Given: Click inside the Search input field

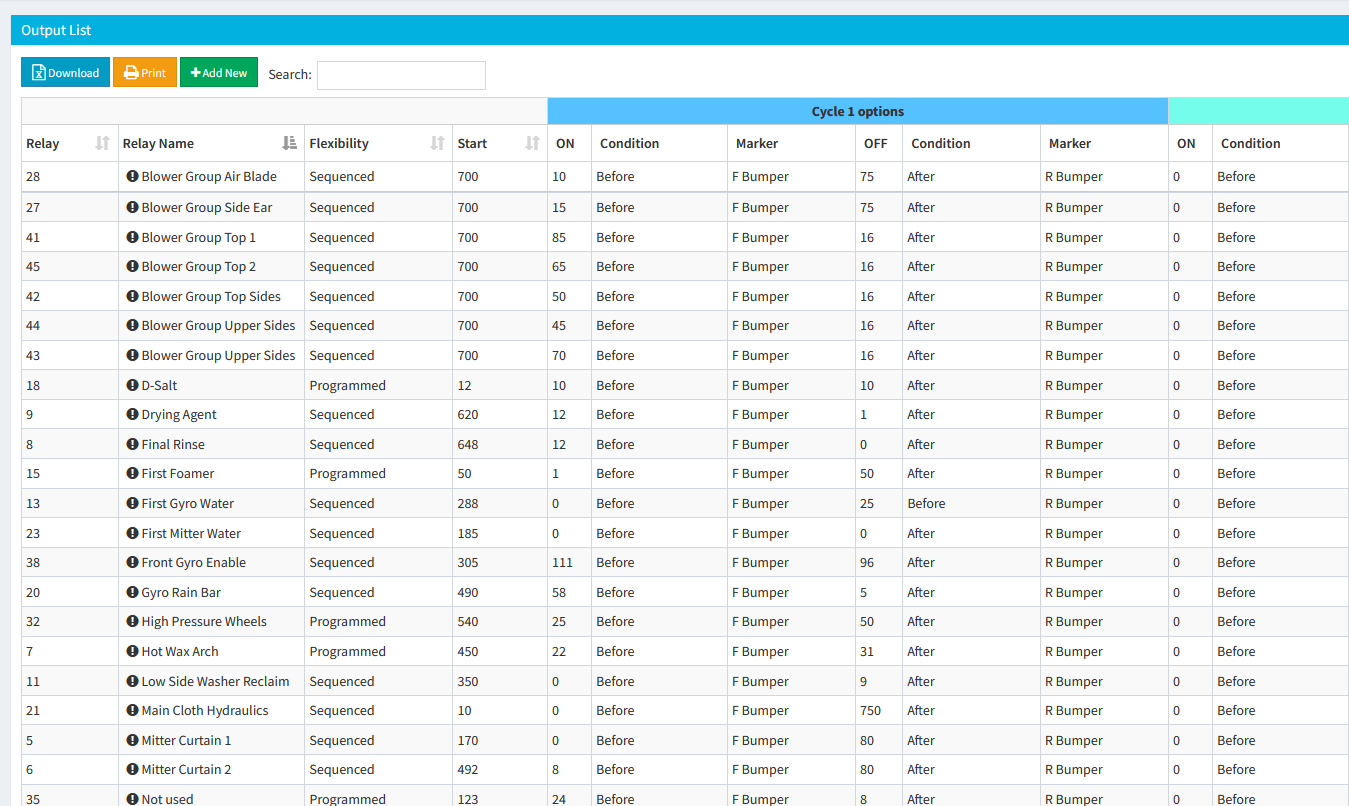Looking at the screenshot, I should point(400,75).
